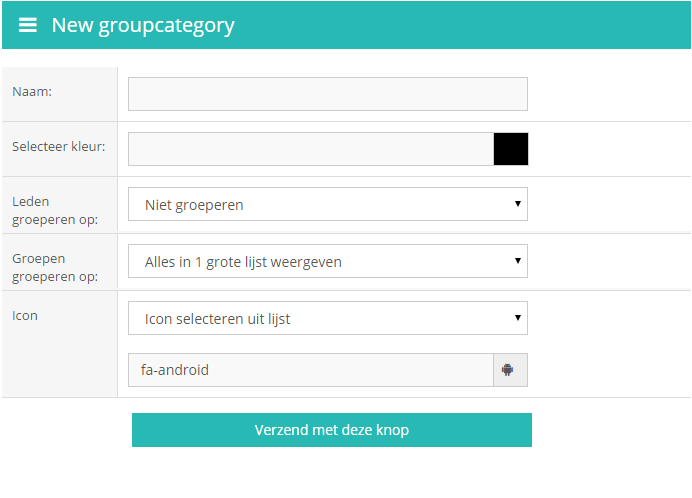
Task: Submit with Verzend met deze knop
Action: click(x=332, y=430)
